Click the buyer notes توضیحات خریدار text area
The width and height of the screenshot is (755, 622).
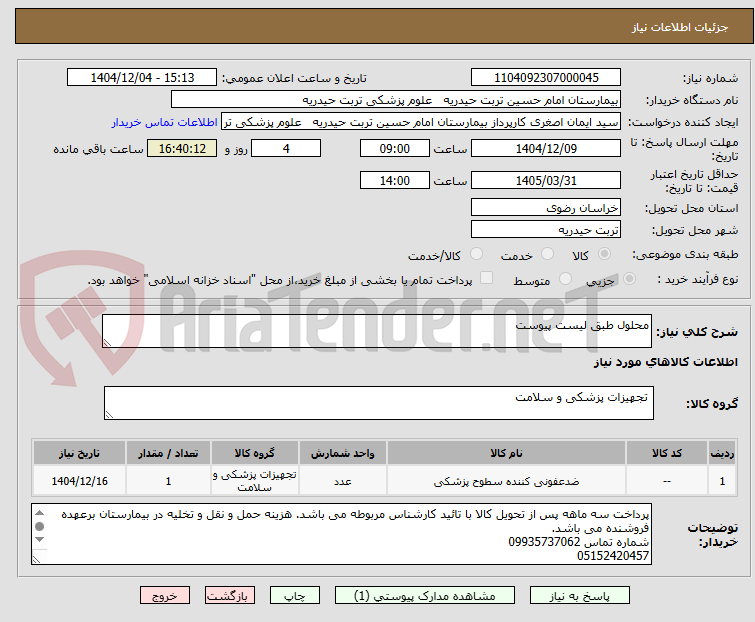coord(341,534)
